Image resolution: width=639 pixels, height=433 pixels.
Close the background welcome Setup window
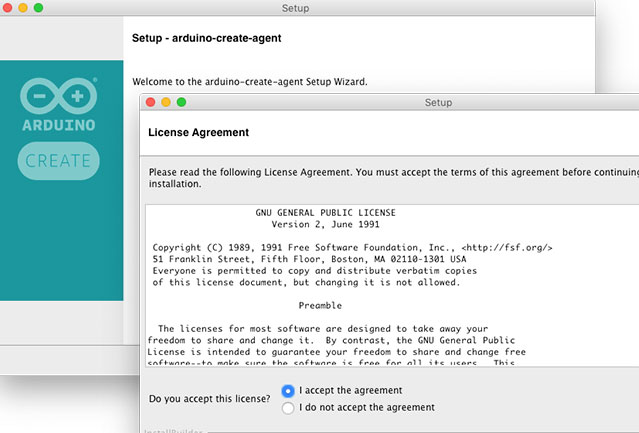[x=8, y=8]
